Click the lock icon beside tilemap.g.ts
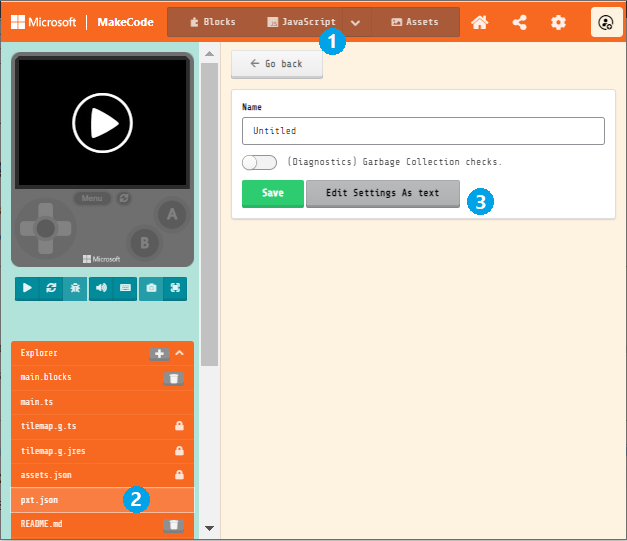Image resolution: width=627 pixels, height=541 pixels. tap(179, 426)
